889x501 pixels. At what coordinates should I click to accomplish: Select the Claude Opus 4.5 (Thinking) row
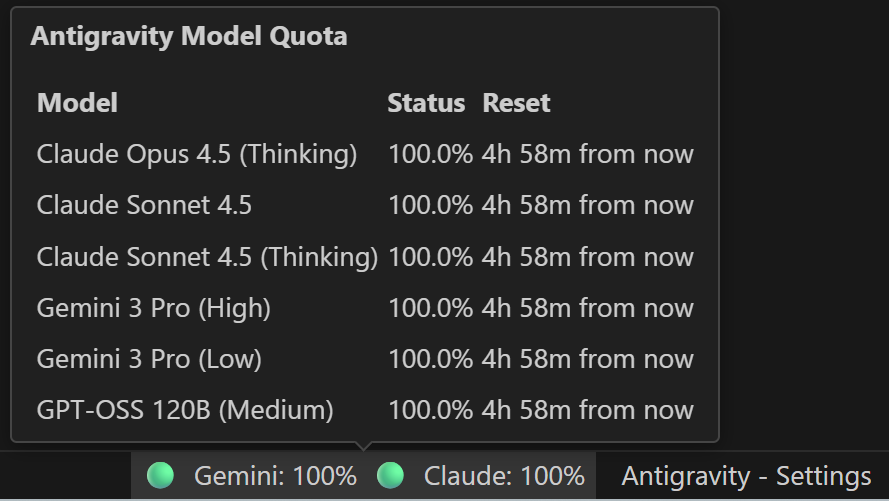(x=365, y=154)
